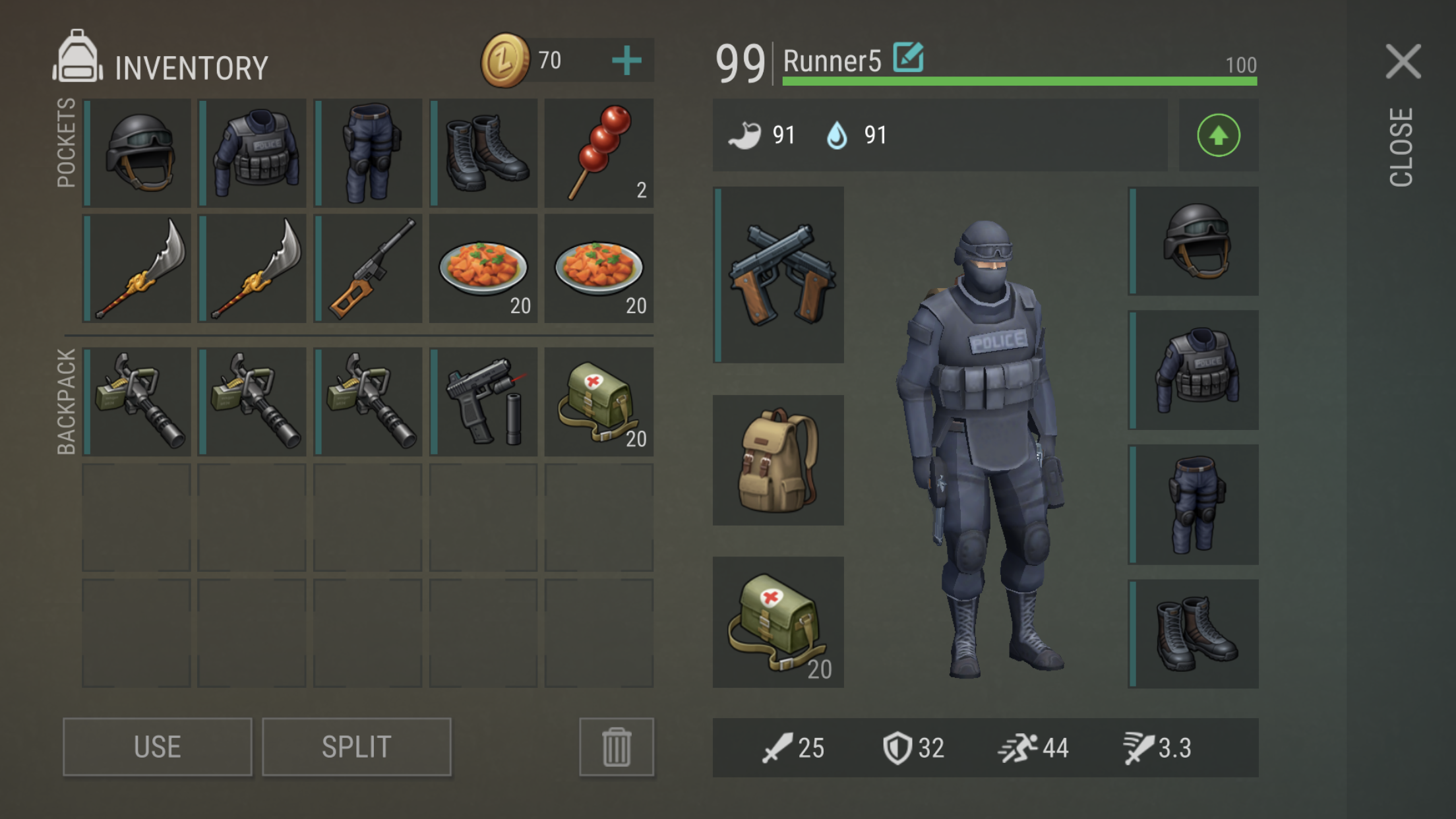
Task: Tap the equipped tan backpack slot
Action: 779,460
